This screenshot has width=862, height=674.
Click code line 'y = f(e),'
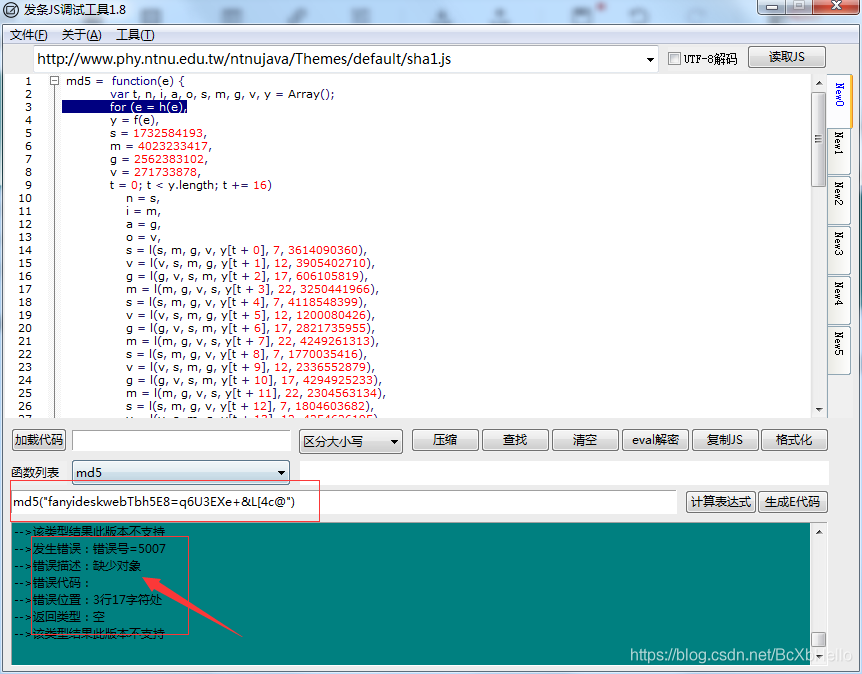click(x=134, y=120)
